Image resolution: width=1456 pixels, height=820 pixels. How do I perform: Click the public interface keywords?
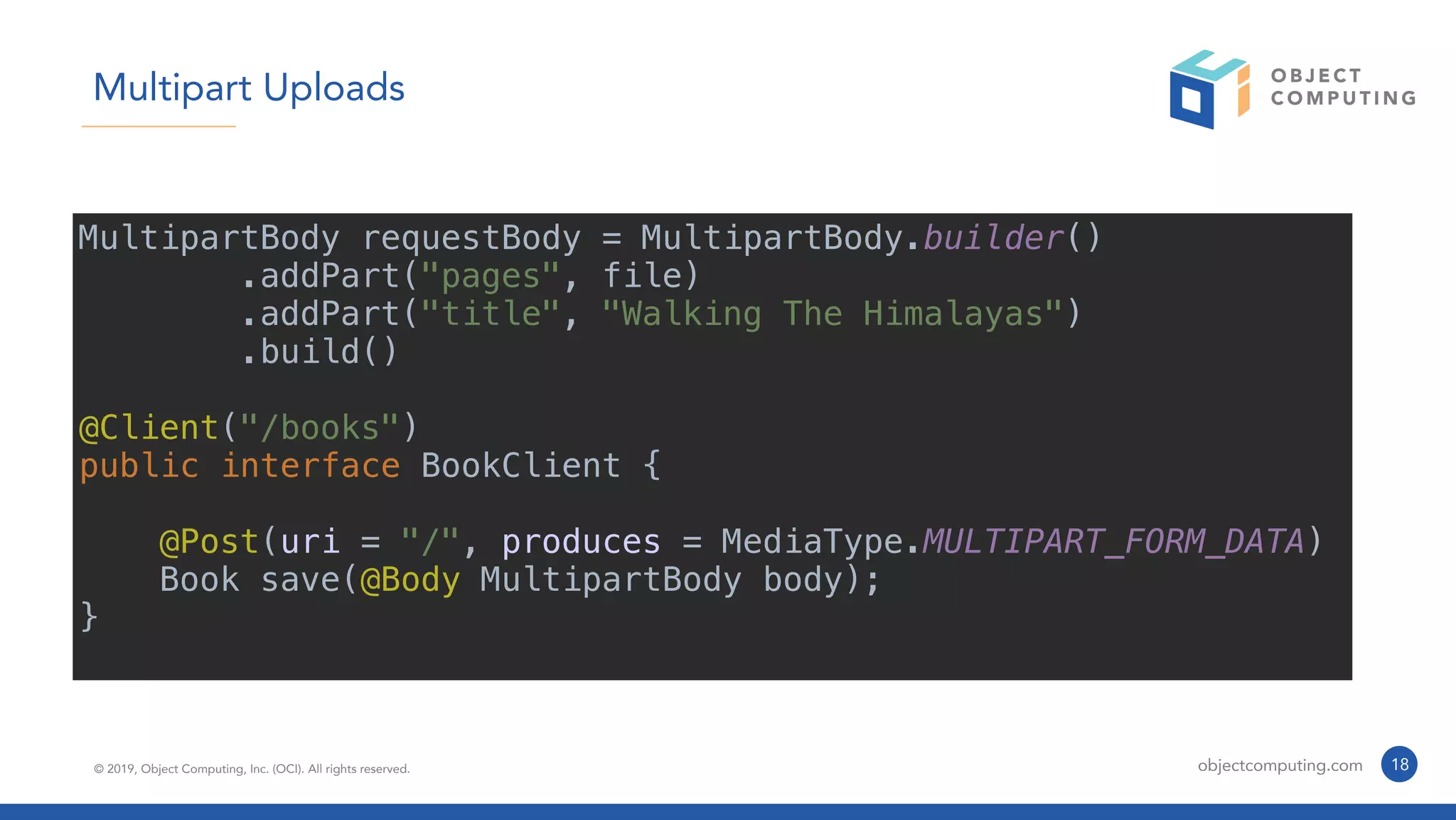[240, 466]
